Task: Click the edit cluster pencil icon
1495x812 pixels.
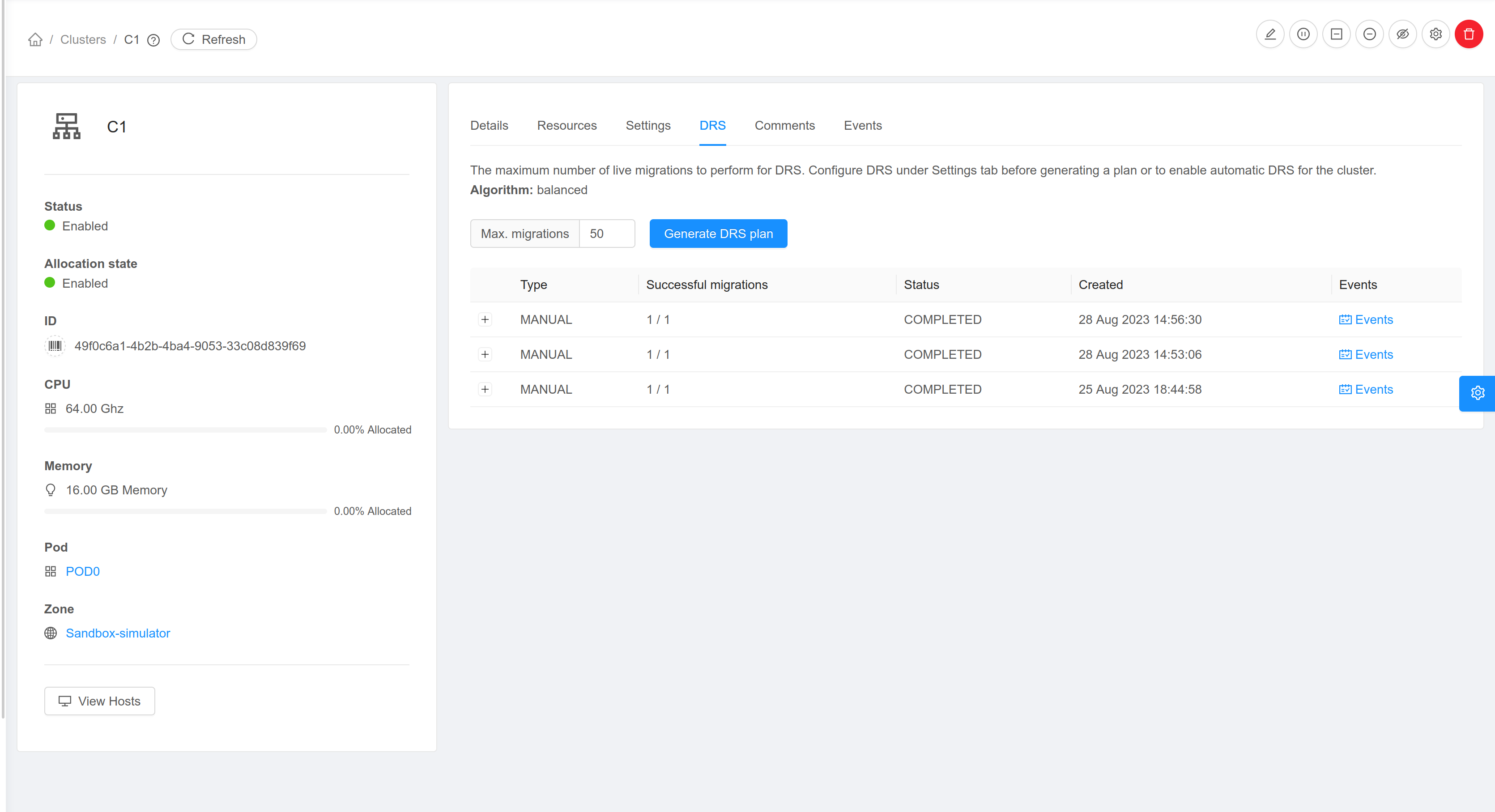Action: (x=1270, y=34)
